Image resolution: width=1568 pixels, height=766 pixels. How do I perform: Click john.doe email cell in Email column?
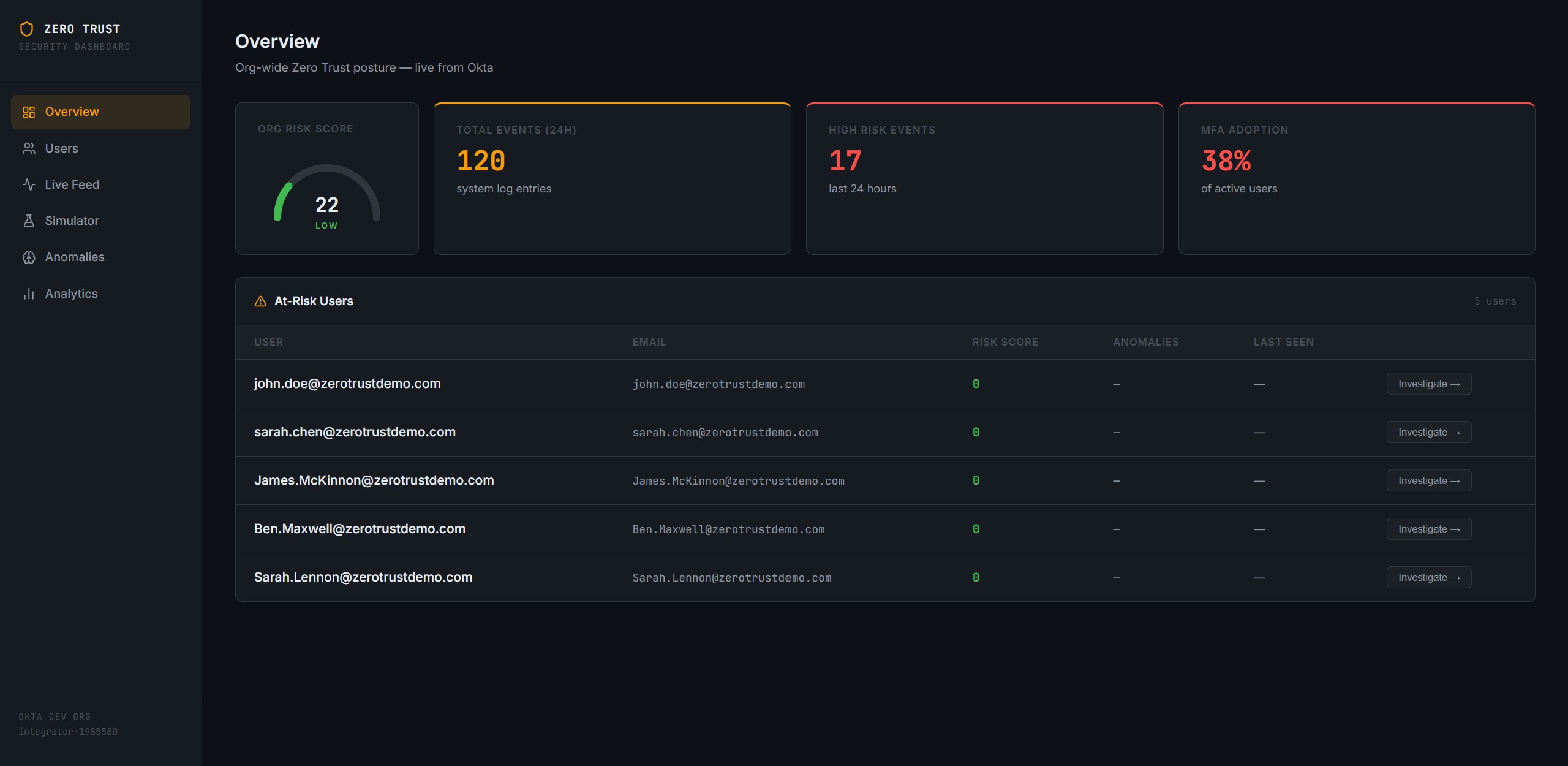pos(718,384)
